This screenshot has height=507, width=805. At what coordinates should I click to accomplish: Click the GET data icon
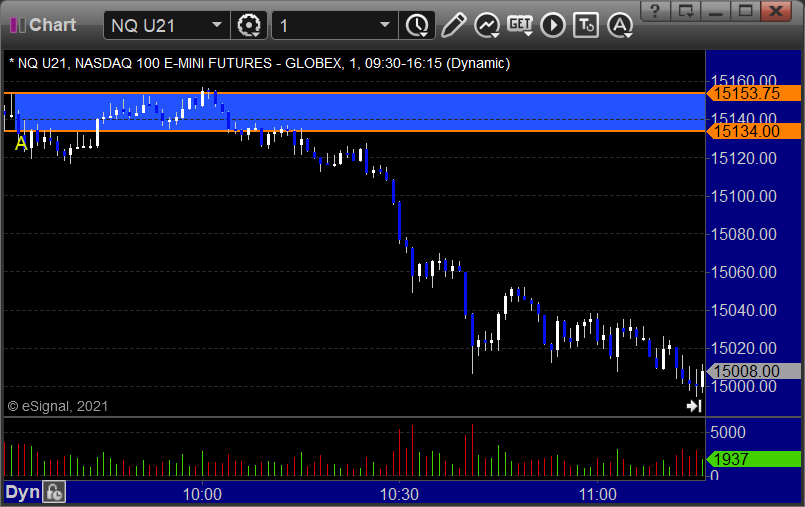(520, 25)
